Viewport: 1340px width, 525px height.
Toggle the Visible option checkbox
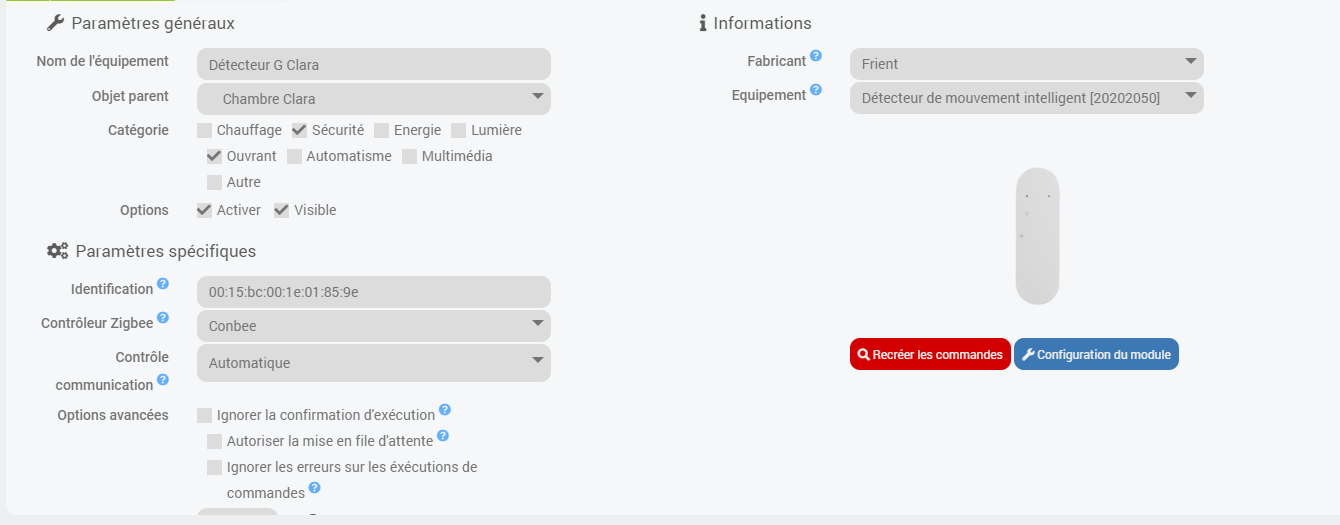pyautogui.click(x=282, y=210)
